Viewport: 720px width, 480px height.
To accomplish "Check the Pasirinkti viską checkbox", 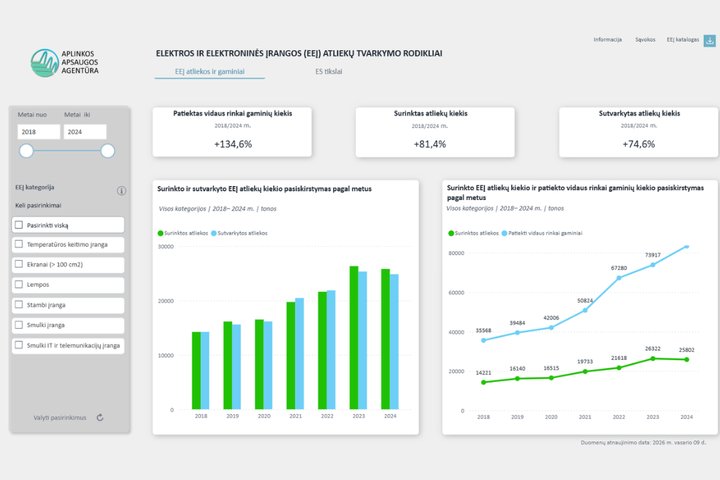I will click(19, 225).
